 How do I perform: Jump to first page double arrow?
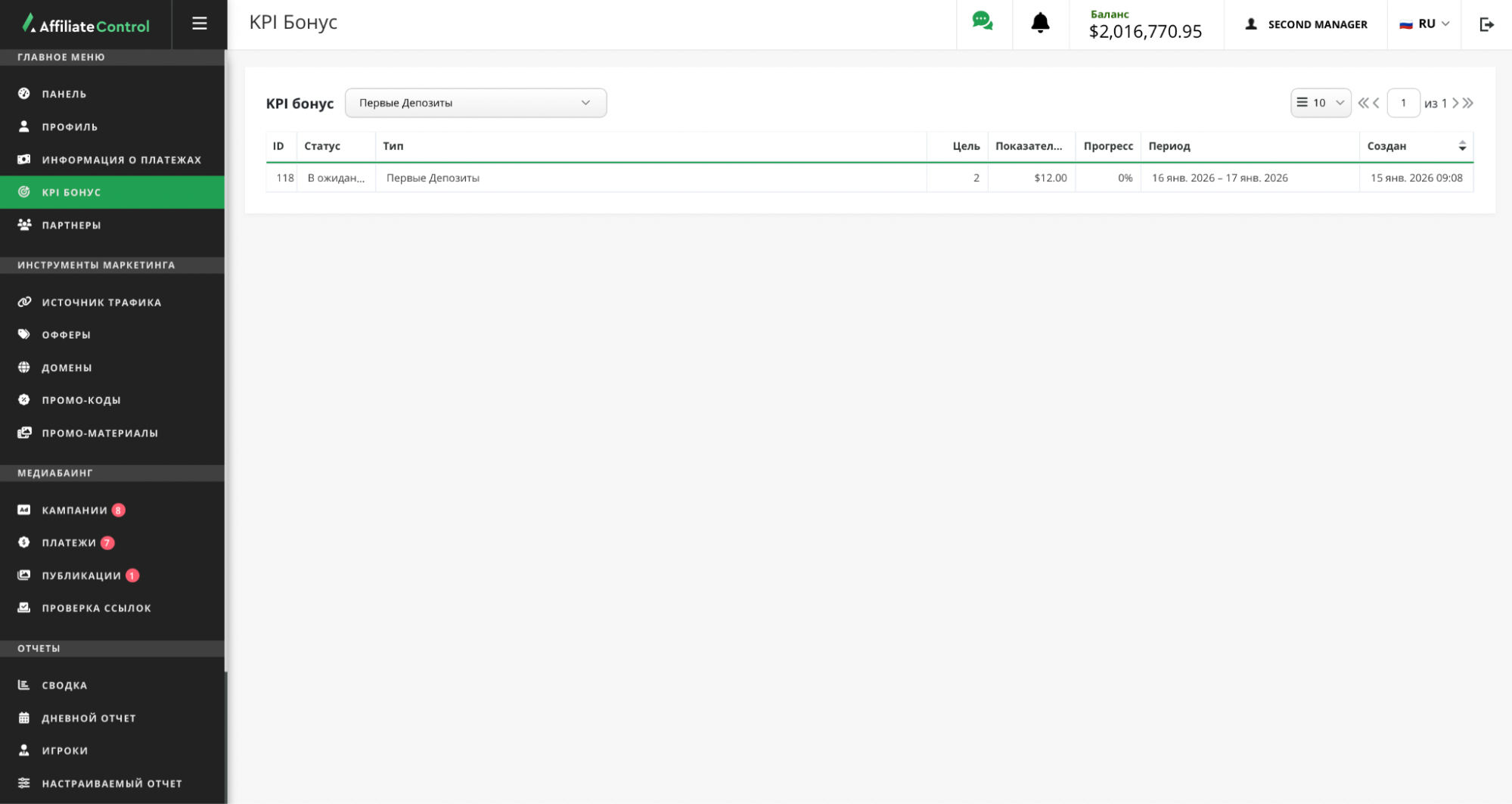[x=1363, y=103]
